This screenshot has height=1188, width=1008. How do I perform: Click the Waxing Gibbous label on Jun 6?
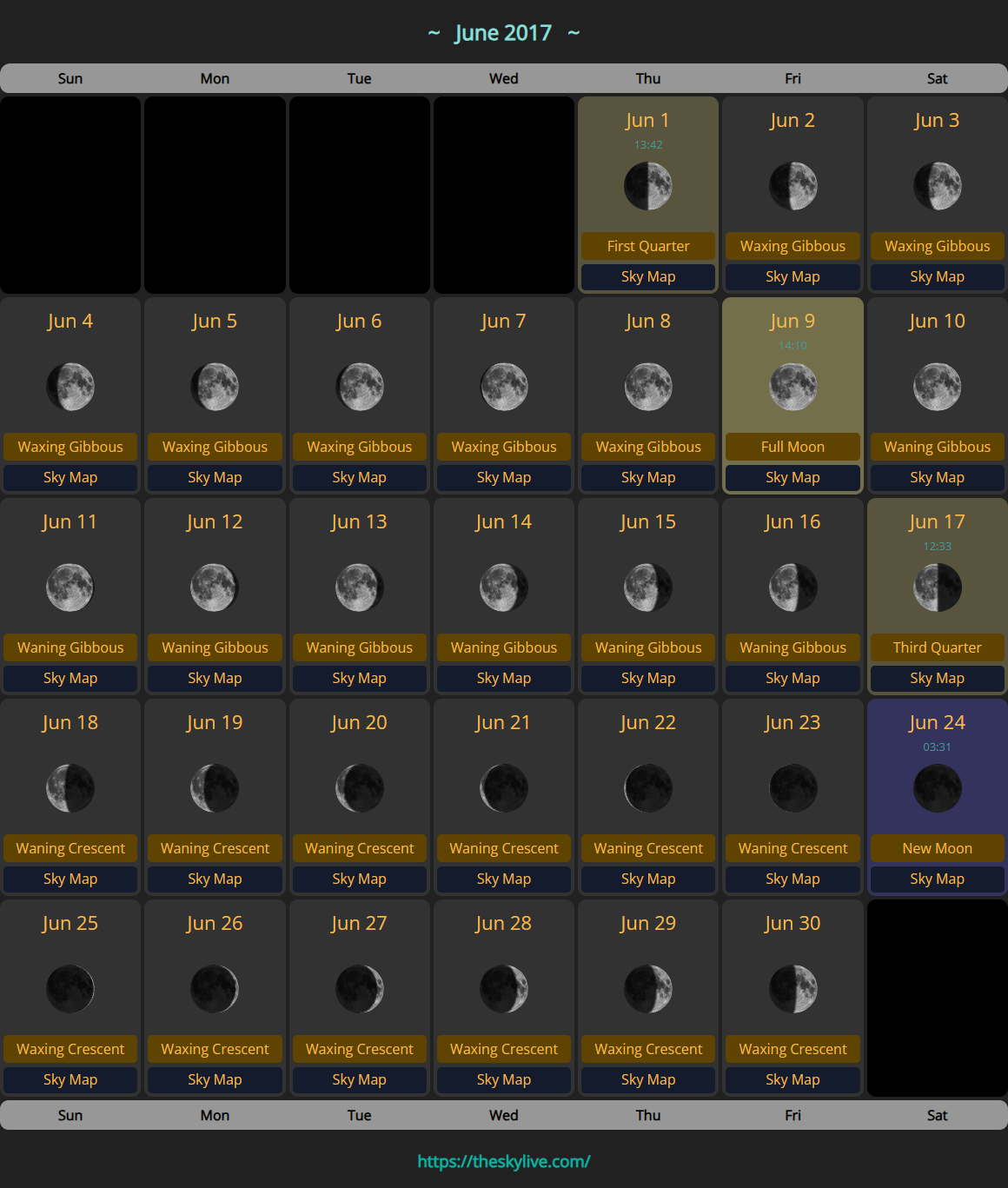(x=359, y=447)
